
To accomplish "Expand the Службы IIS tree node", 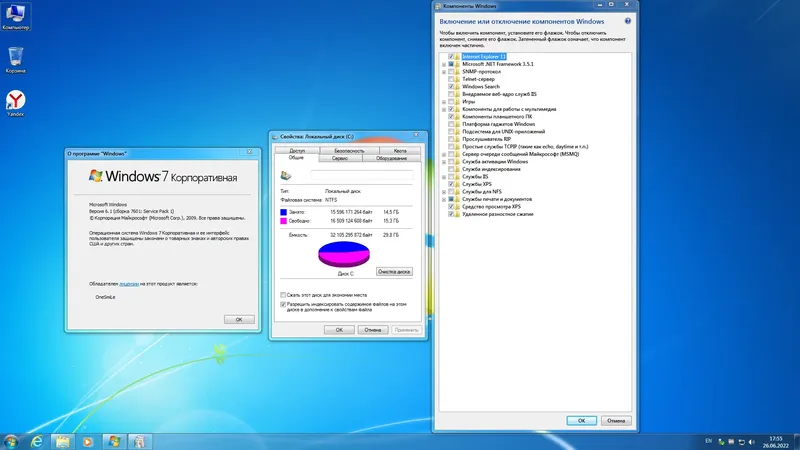I will click(x=444, y=177).
